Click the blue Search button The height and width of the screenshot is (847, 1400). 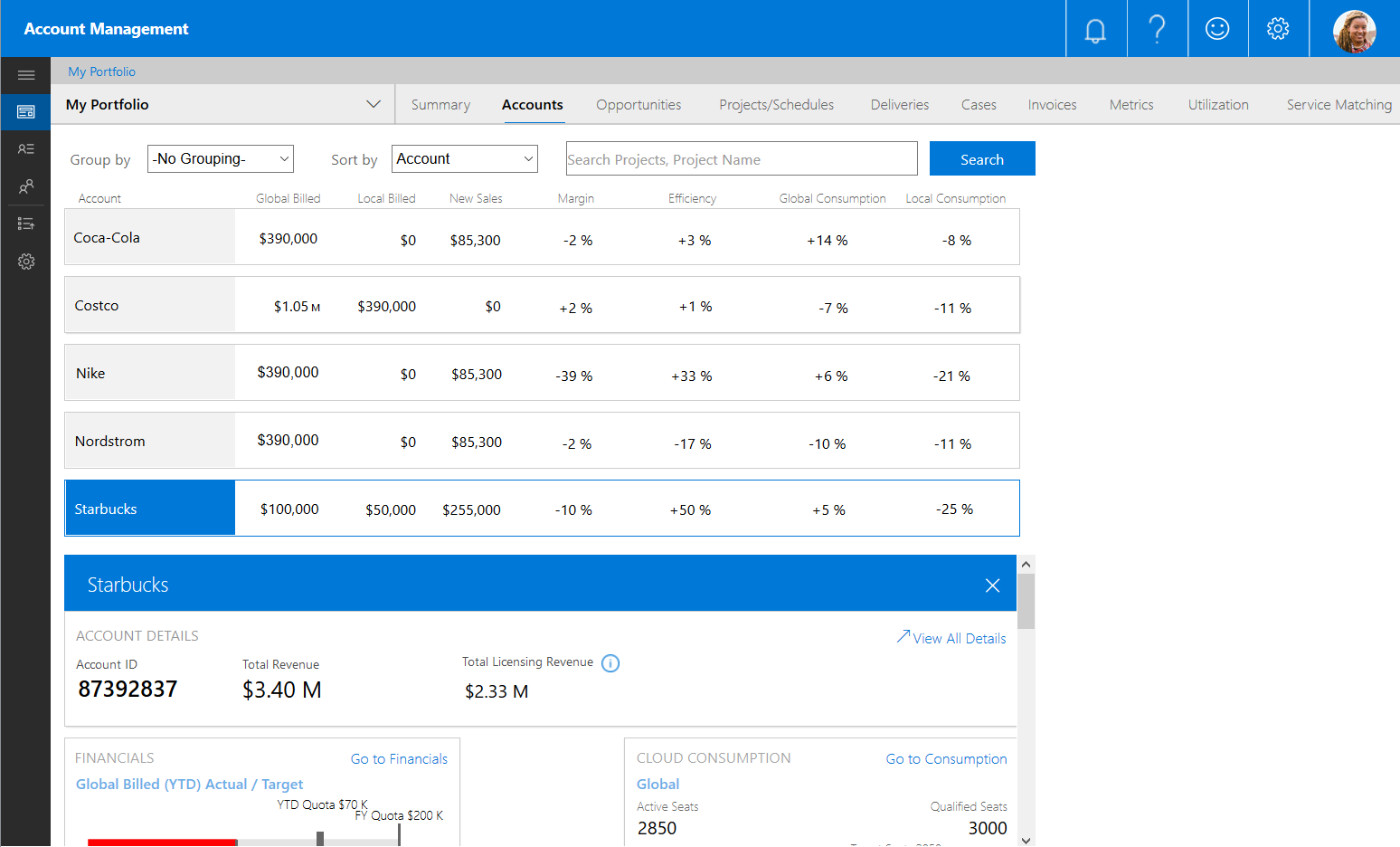982,159
